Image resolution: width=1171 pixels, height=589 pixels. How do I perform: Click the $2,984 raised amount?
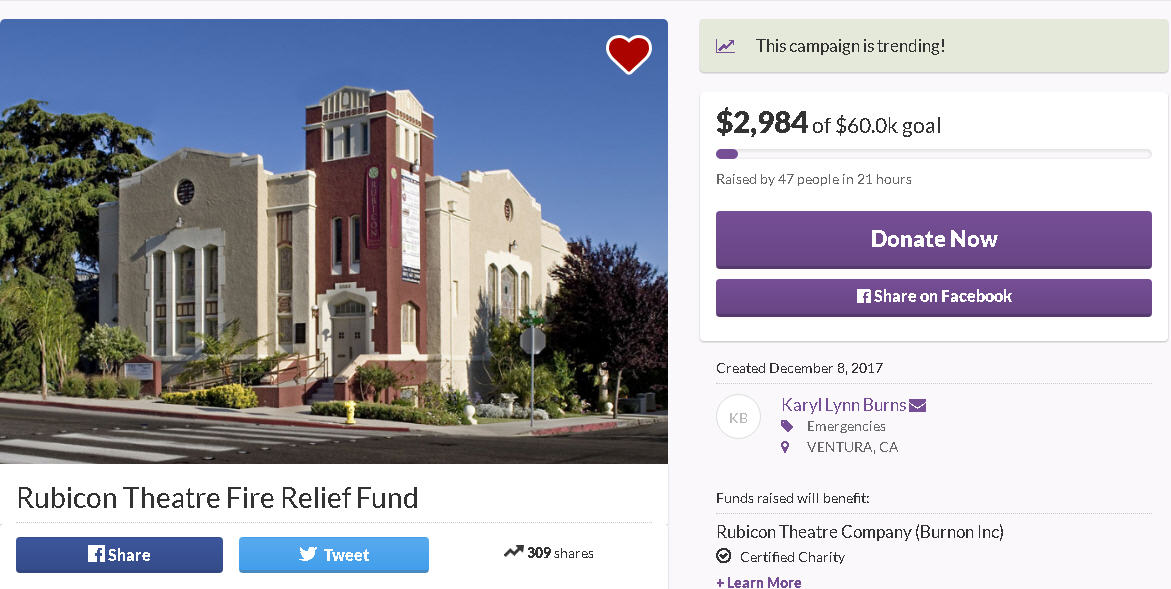[x=761, y=122]
